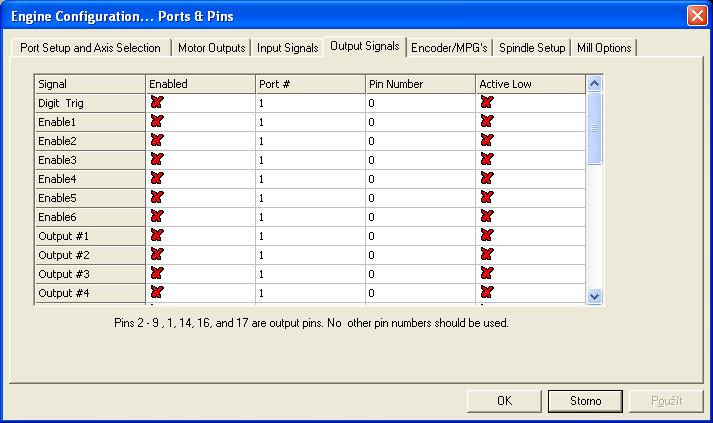The width and height of the screenshot is (713, 423).
Task: Toggle Enabled red X for Digit Trig
Action: [x=156, y=103]
